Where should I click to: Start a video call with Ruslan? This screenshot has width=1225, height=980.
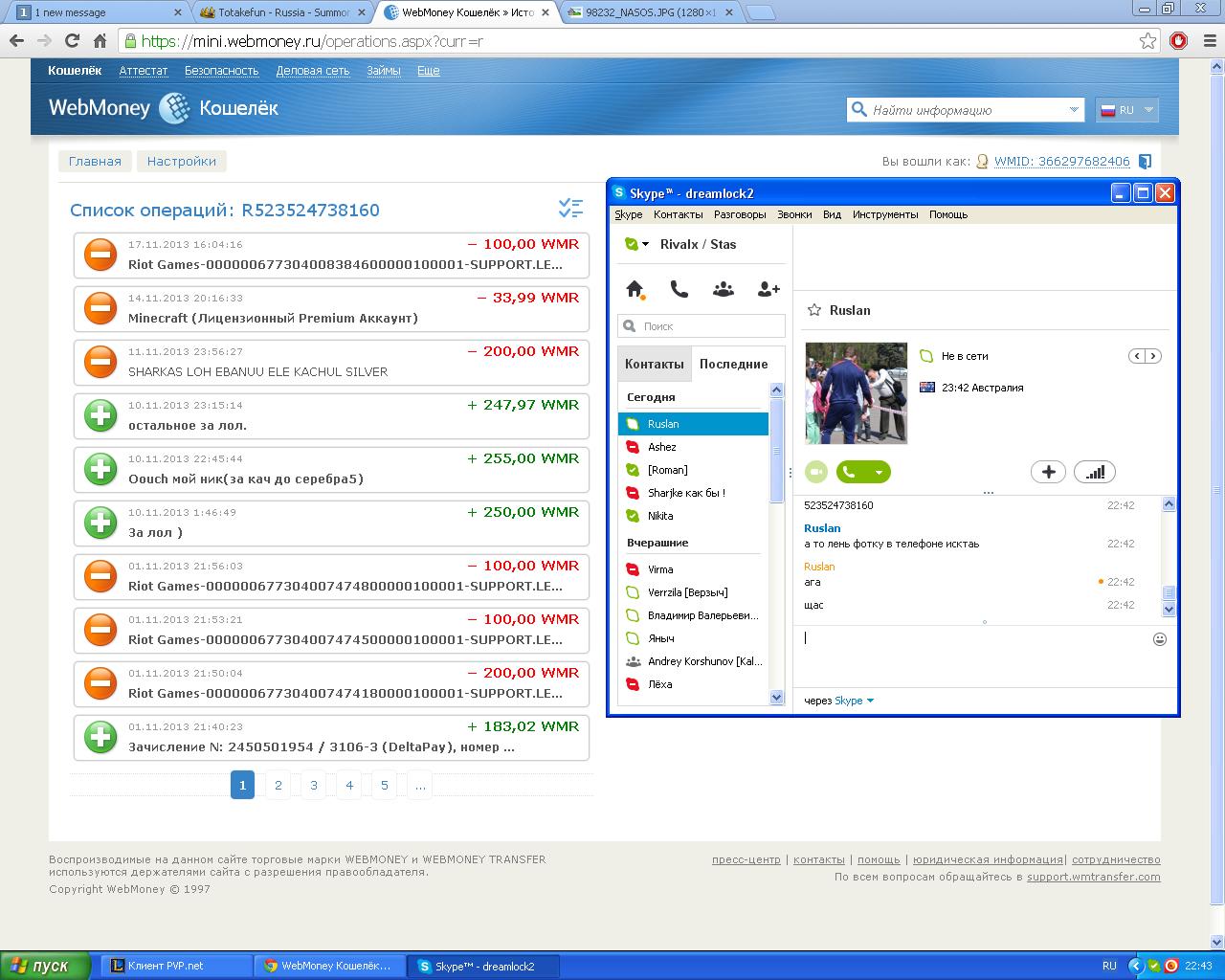[x=815, y=472]
